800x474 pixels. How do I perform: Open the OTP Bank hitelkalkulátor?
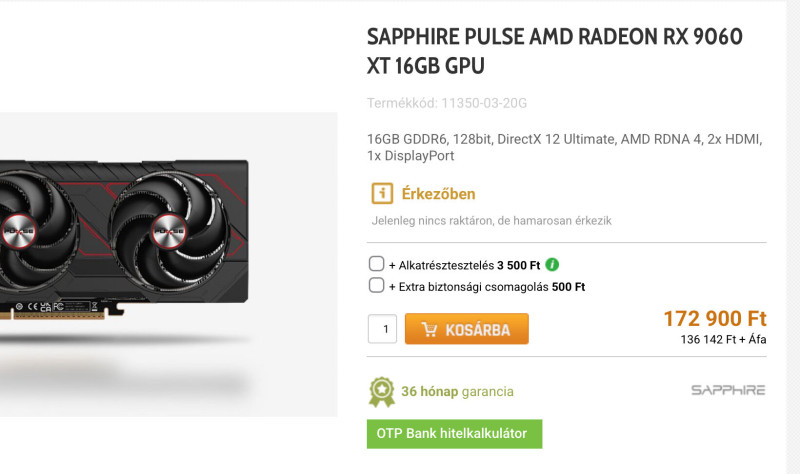[x=455, y=434]
